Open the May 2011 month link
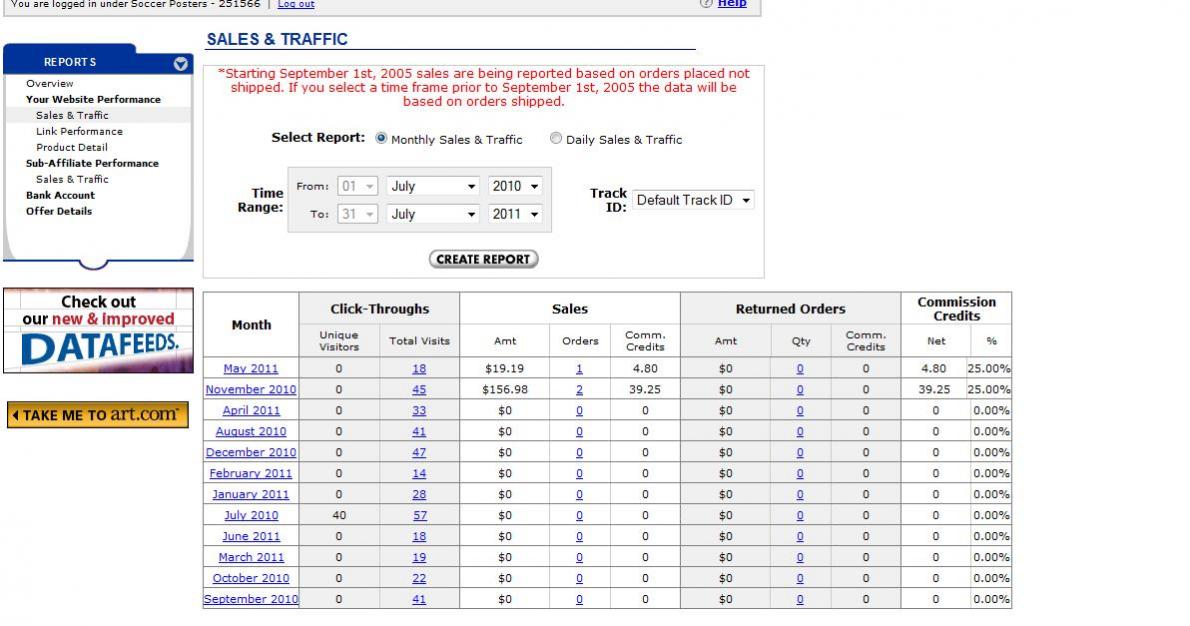The height and width of the screenshot is (626, 1190). coord(250,369)
